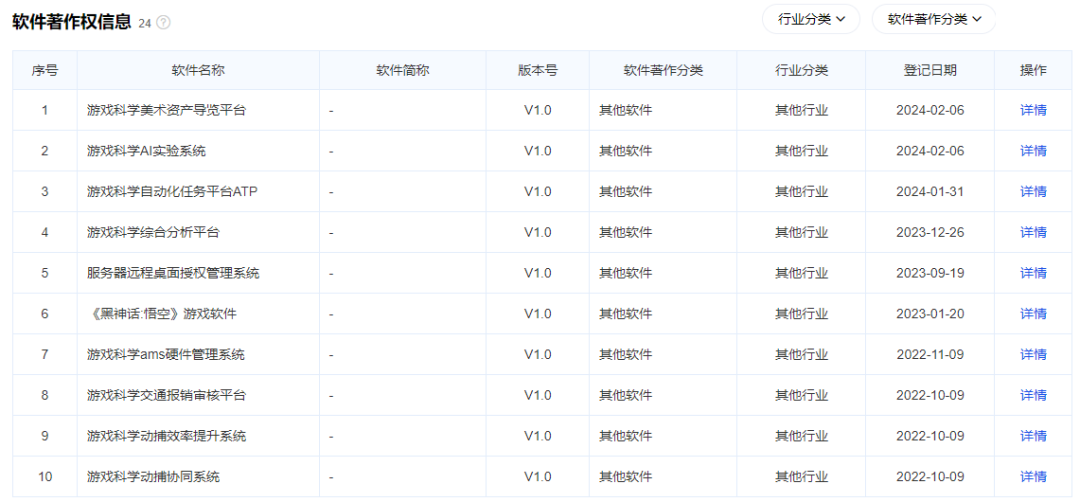This screenshot has height=502, width=1080.
Task: Click the date 2024-01-31
Action: 931,191
